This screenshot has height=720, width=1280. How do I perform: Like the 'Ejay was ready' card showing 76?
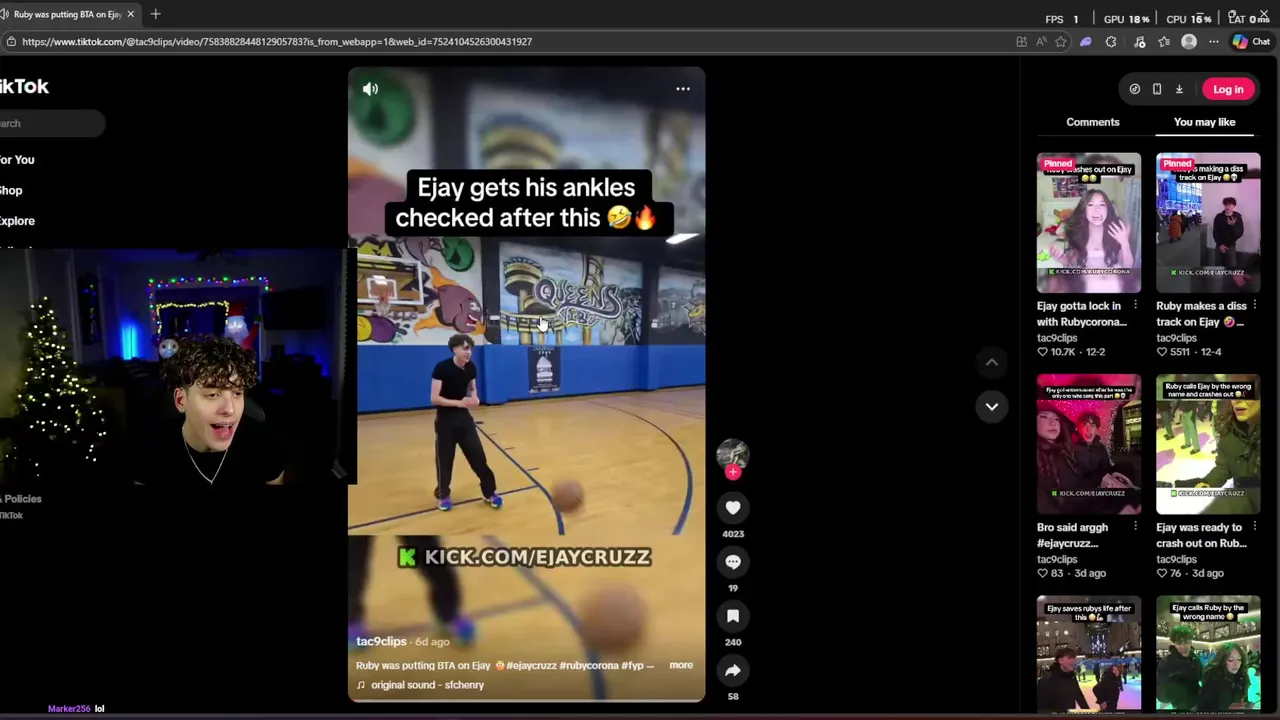(1162, 574)
